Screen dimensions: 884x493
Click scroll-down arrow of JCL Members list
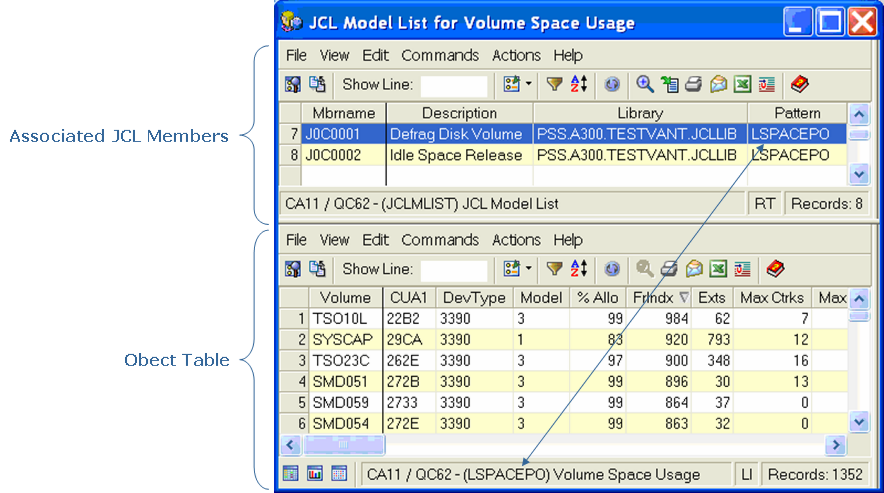coord(858,174)
